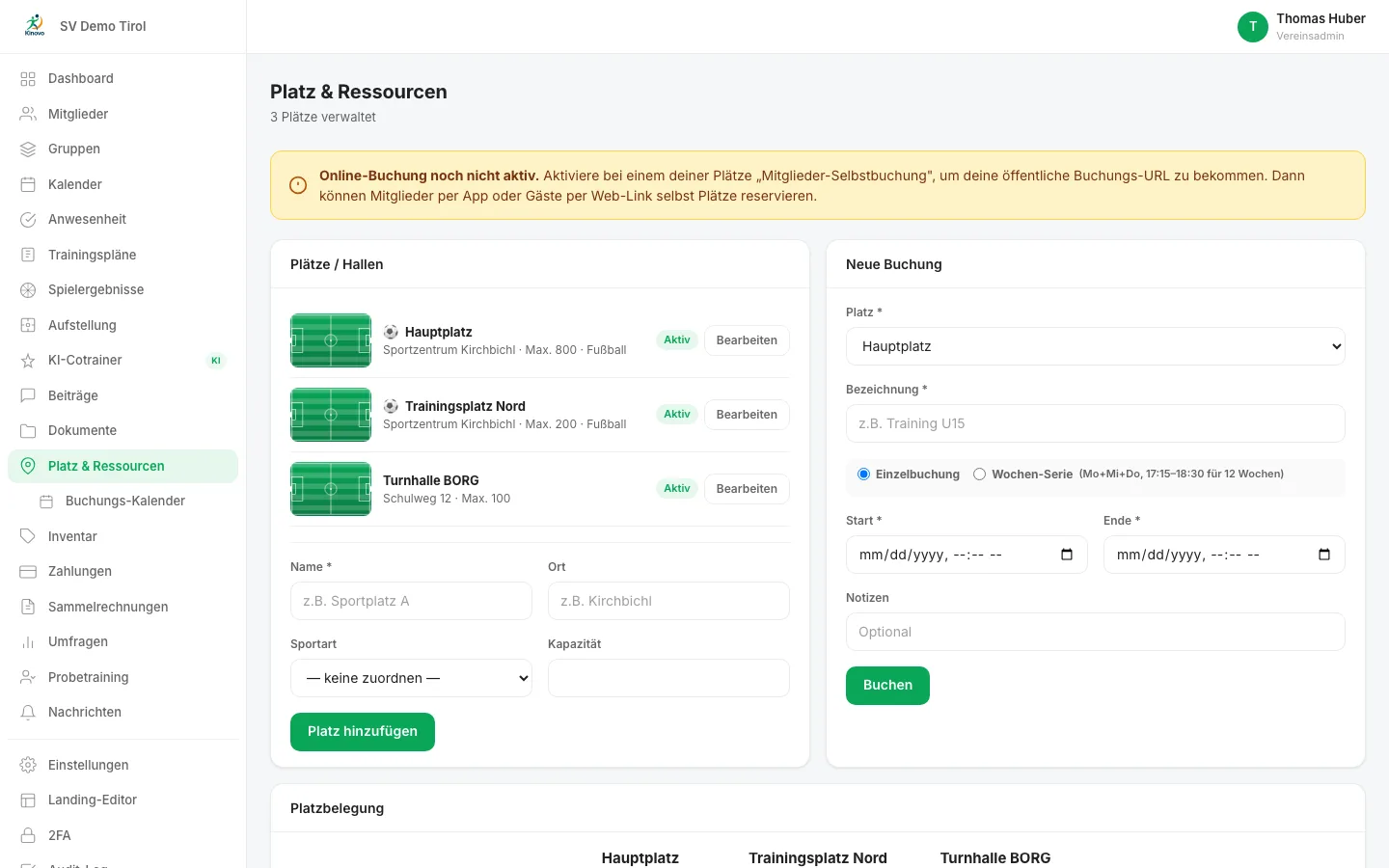This screenshot has width=1389, height=868.
Task: Click the Hauptplatz field thumbnail
Action: click(331, 340)
